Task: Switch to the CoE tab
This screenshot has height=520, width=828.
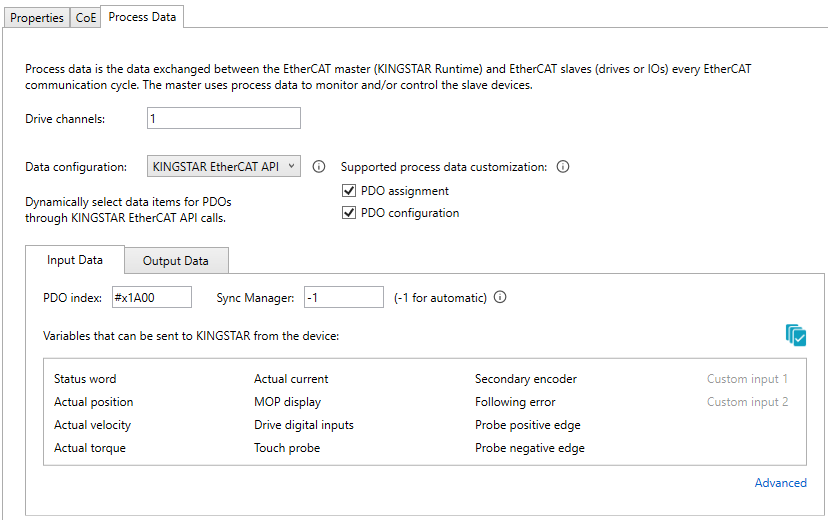Action: coord(87,17)
